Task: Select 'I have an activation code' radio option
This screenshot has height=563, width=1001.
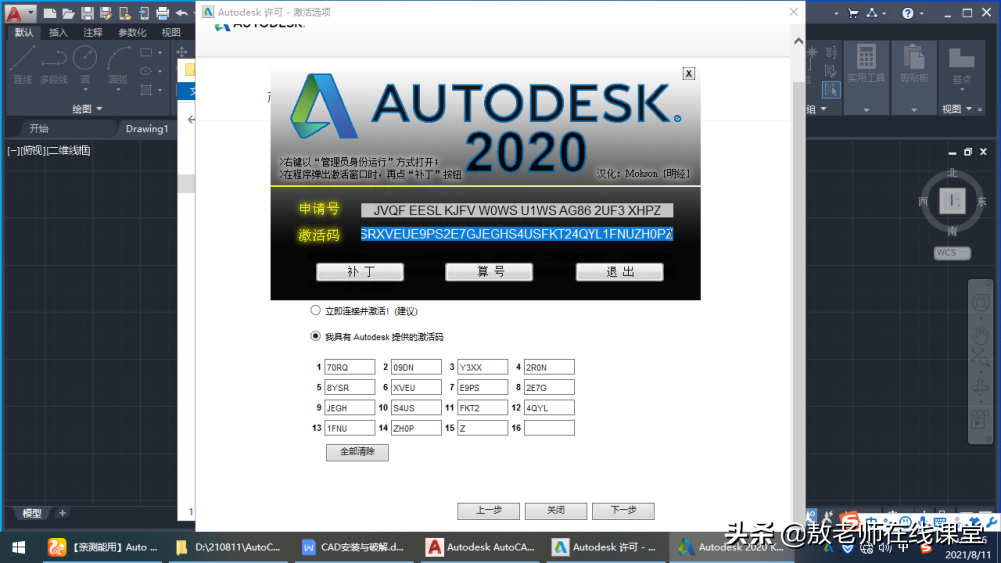Action: 315,336
